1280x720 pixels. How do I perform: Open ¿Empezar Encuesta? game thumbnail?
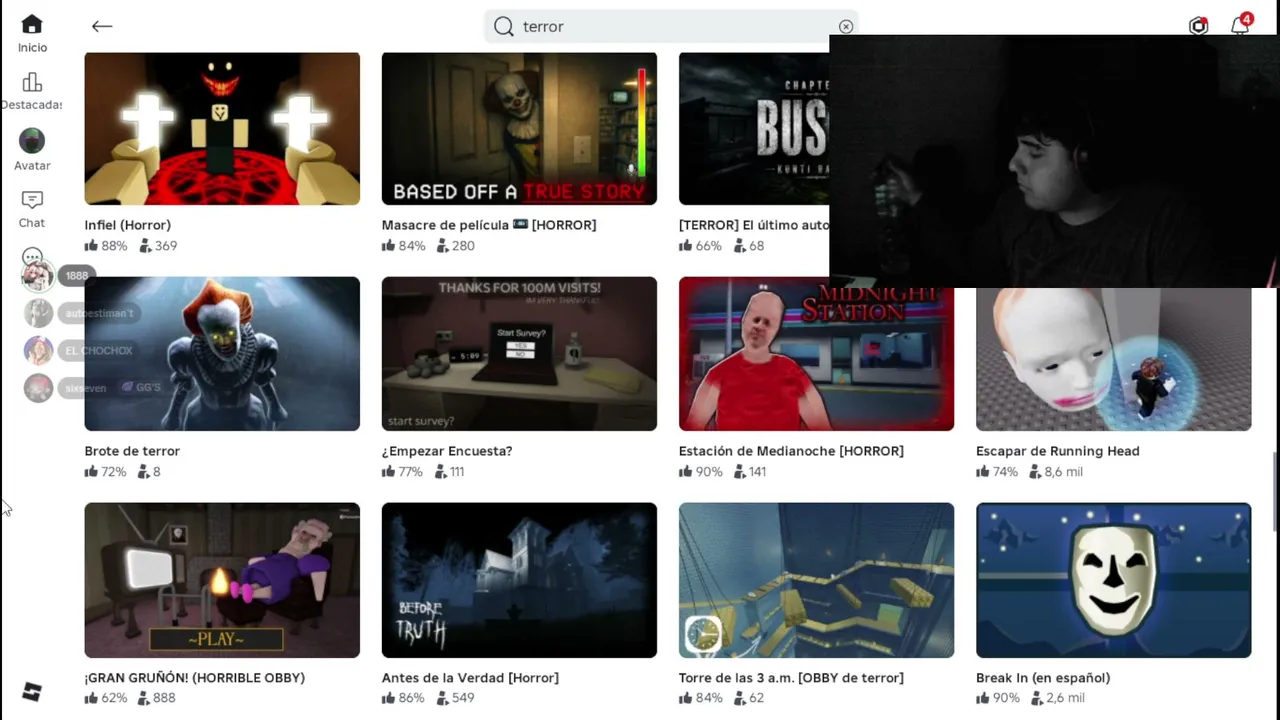(519, 354)
